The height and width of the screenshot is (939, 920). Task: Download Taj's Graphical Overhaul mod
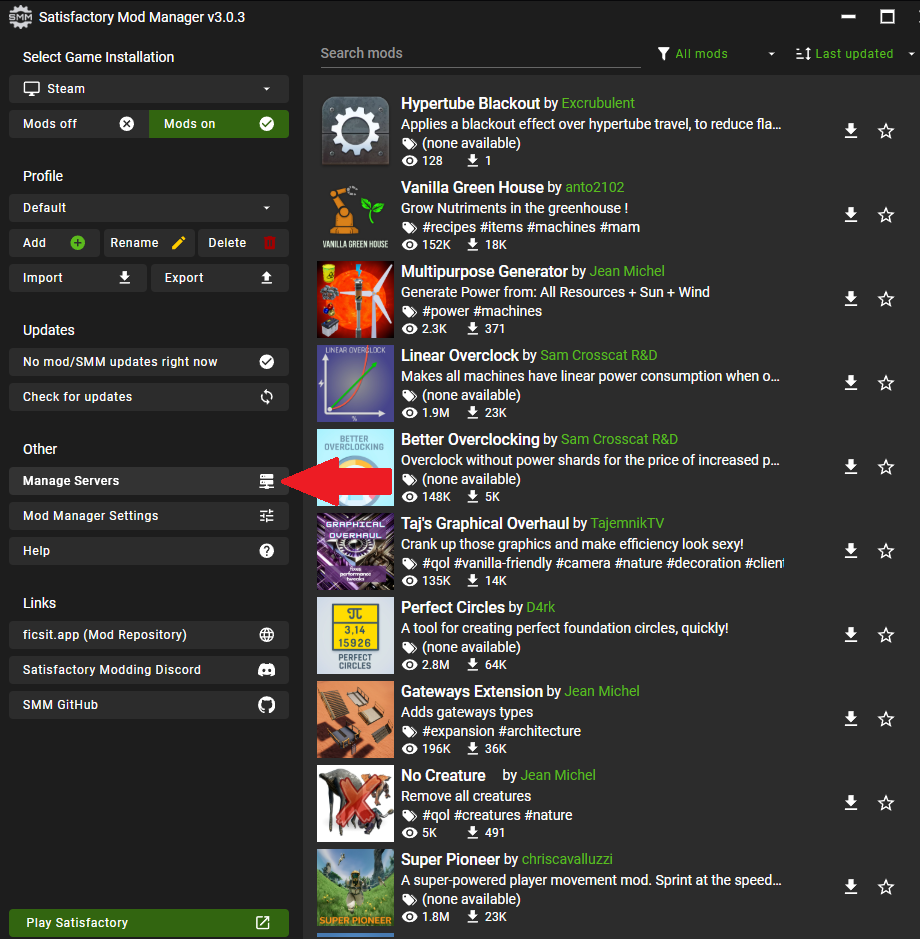point(851,550)
